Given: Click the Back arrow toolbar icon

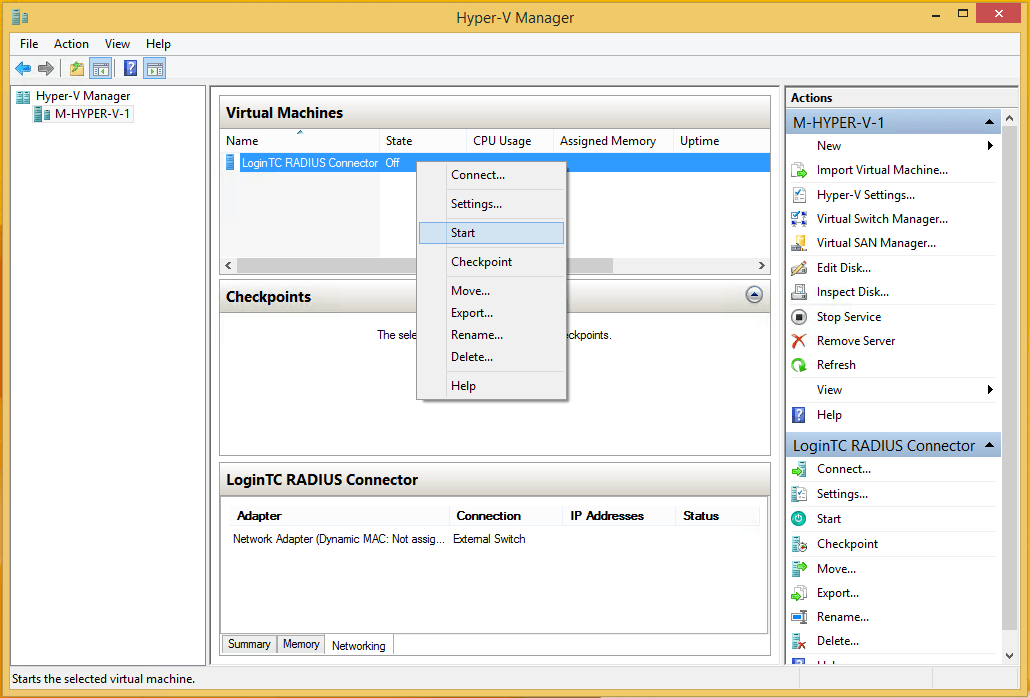Looking at the screenshot, I should tap(23, 68).
